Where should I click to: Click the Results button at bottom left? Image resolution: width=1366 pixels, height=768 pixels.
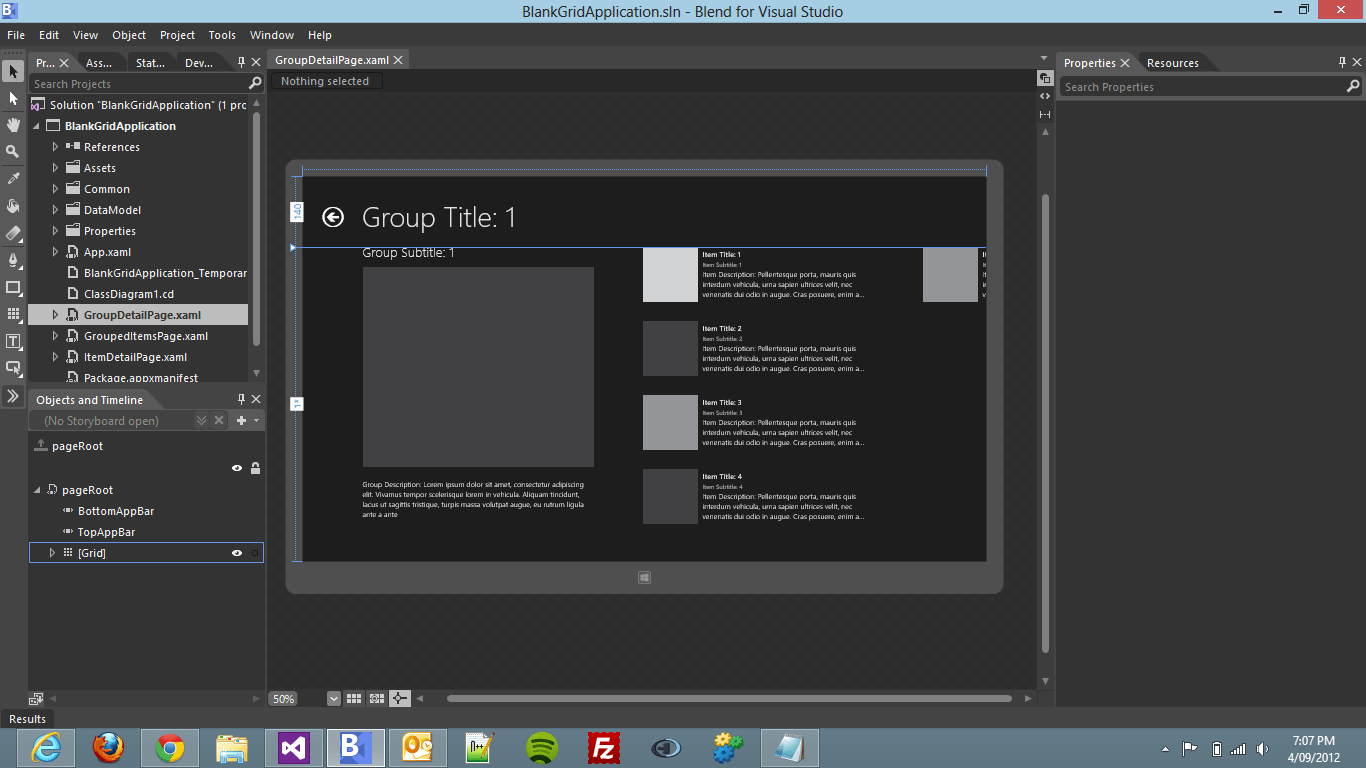click(26, 718)
